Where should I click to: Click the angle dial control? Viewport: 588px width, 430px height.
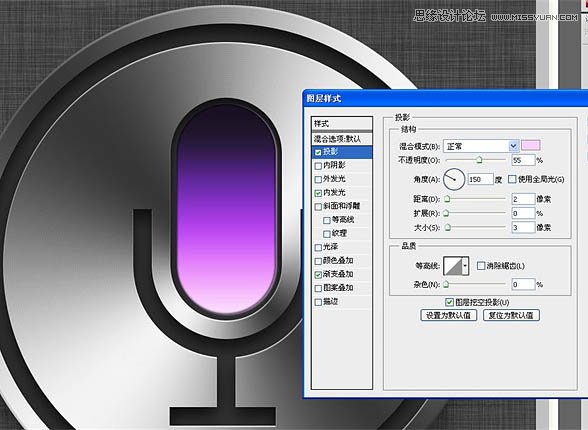coord(454,179)
